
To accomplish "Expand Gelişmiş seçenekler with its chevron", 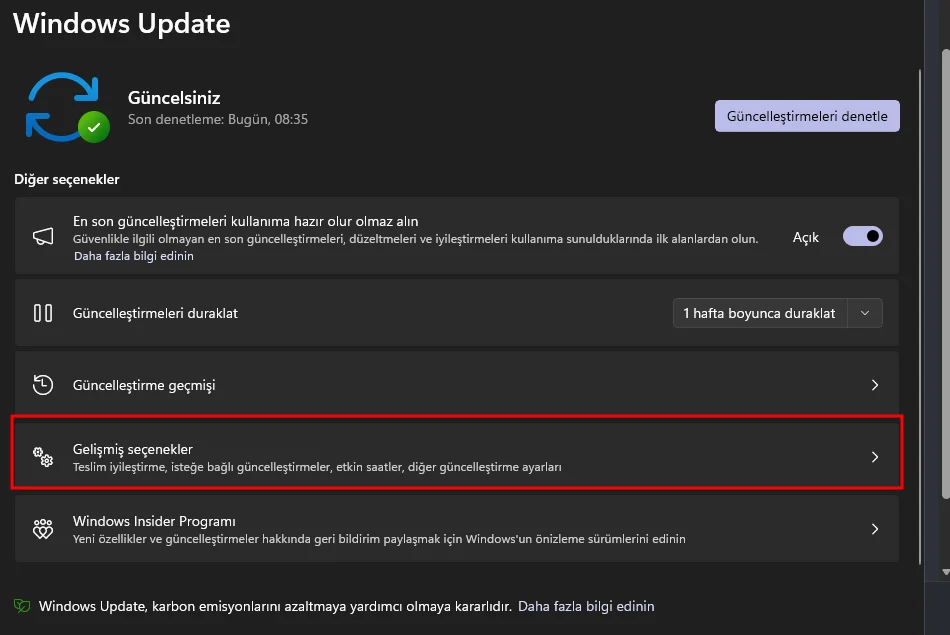I will point(874,457).
